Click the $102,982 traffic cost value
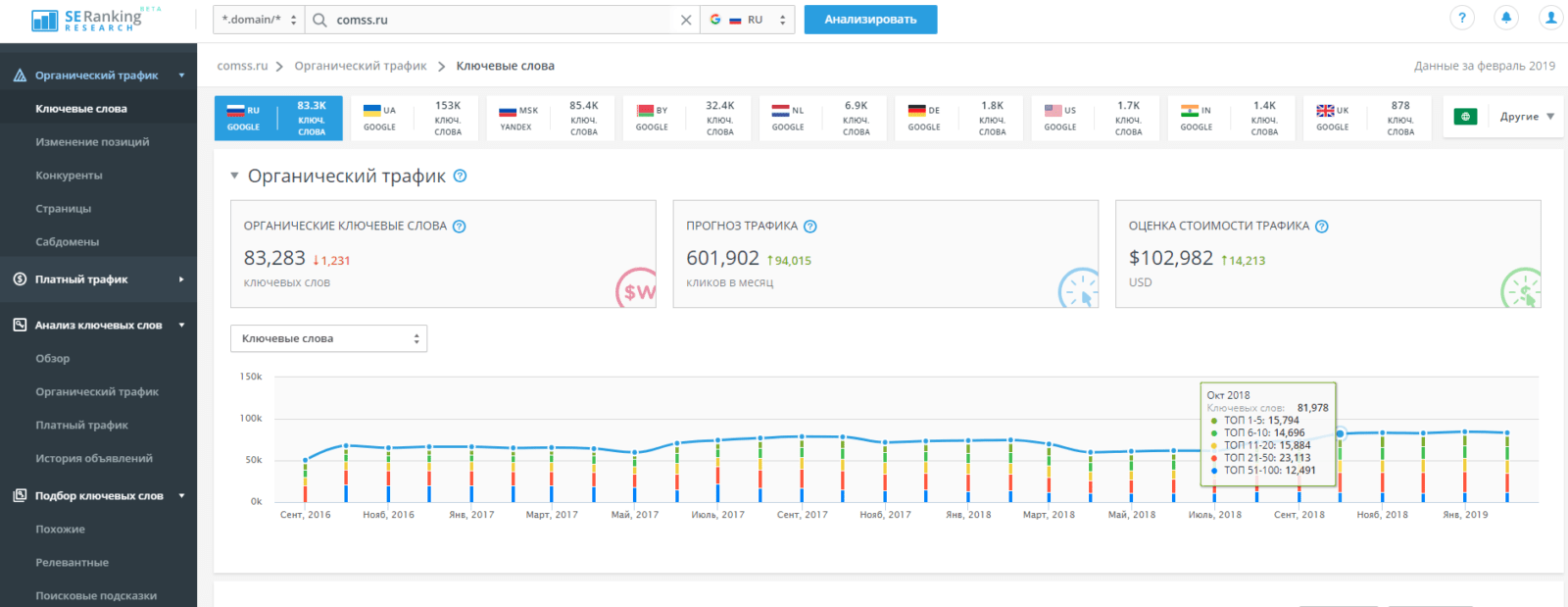This screenshot has width=1568, height=607. coord(1171,258)
